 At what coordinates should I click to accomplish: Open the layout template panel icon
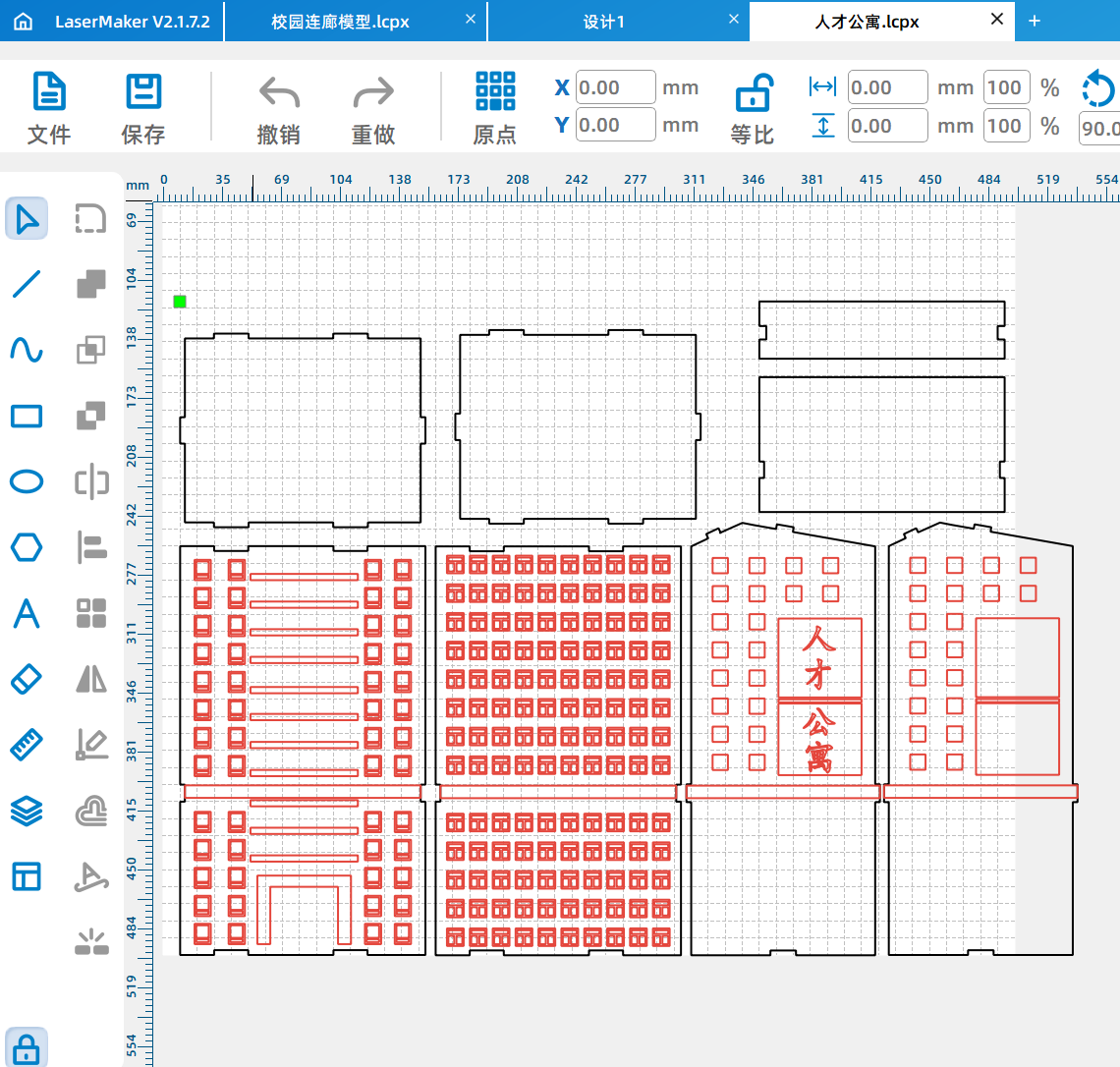[x=28, y=876]
